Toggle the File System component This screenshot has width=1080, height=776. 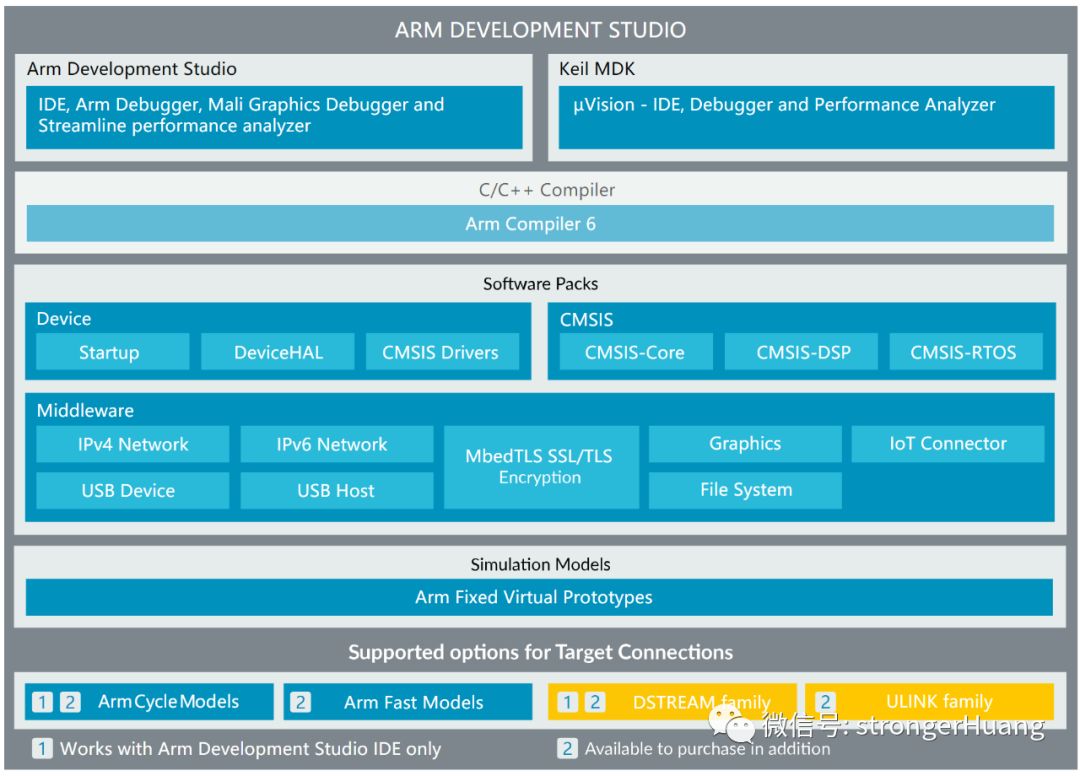(x=746, y=490)
